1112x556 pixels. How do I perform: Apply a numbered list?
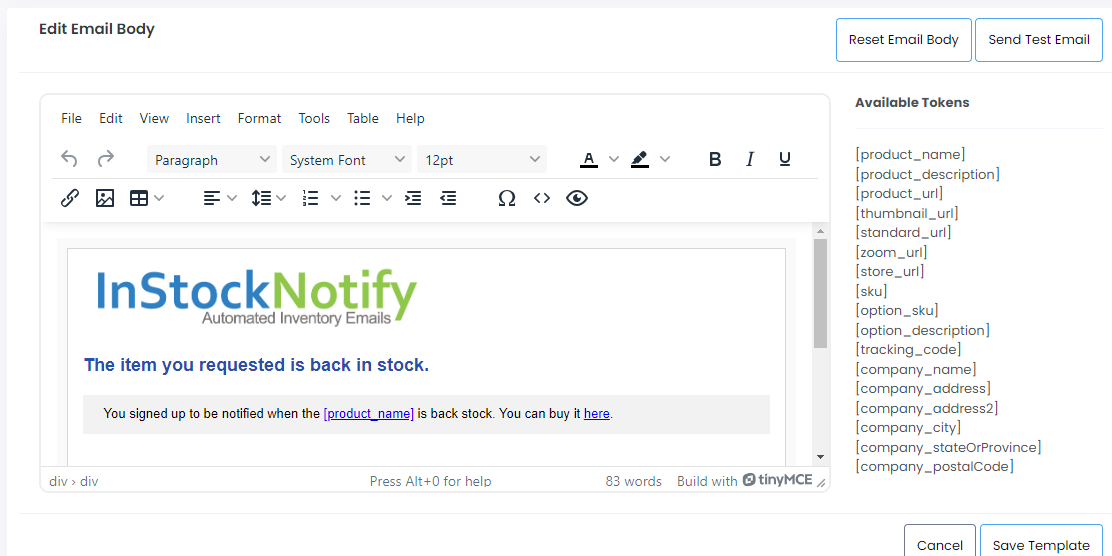pyautogui.click(x=311, y=199)
